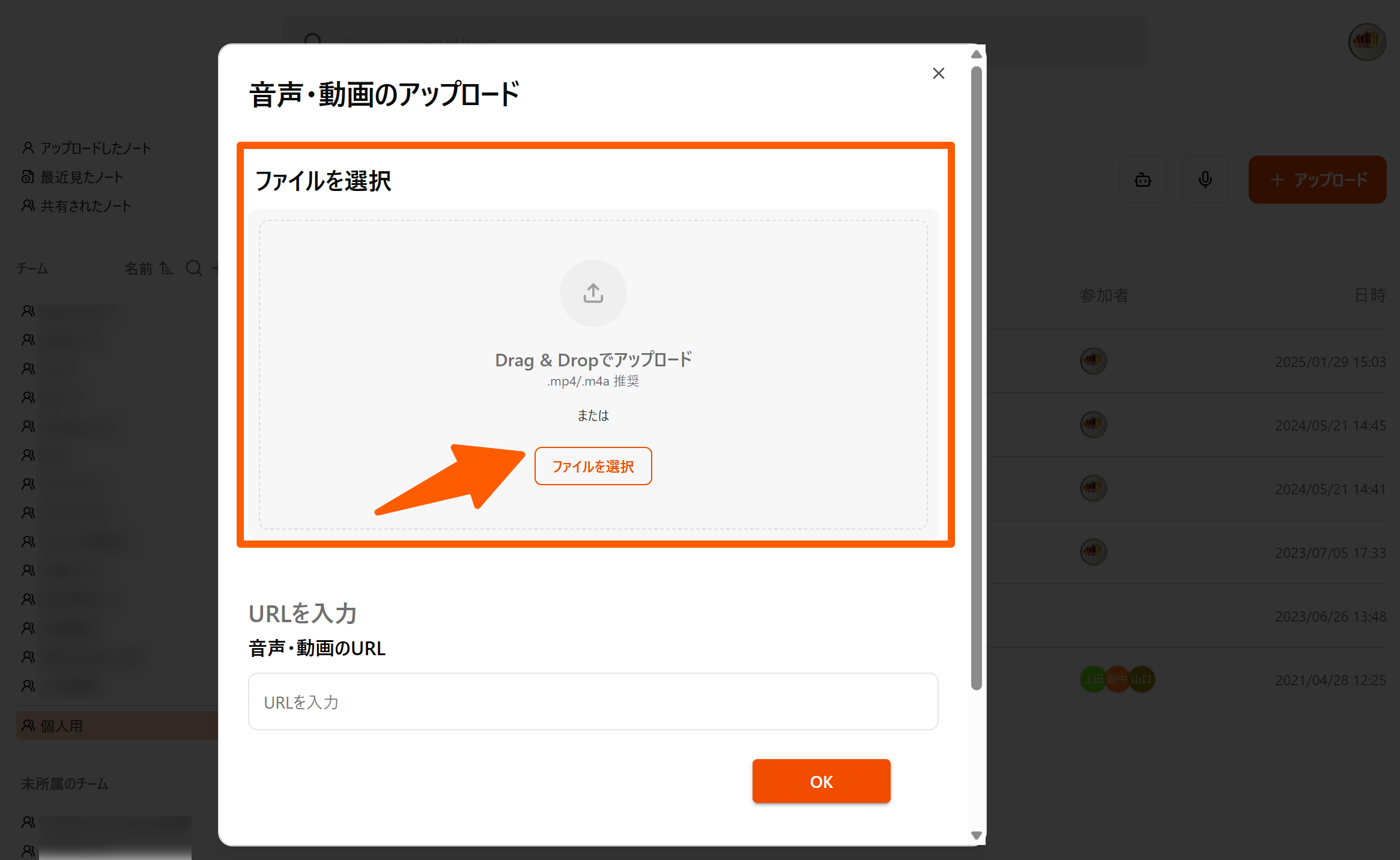The width and height of the screenshot is (1400, 860).
Task: Close the upload dialog with X
Action: point(938,73)
